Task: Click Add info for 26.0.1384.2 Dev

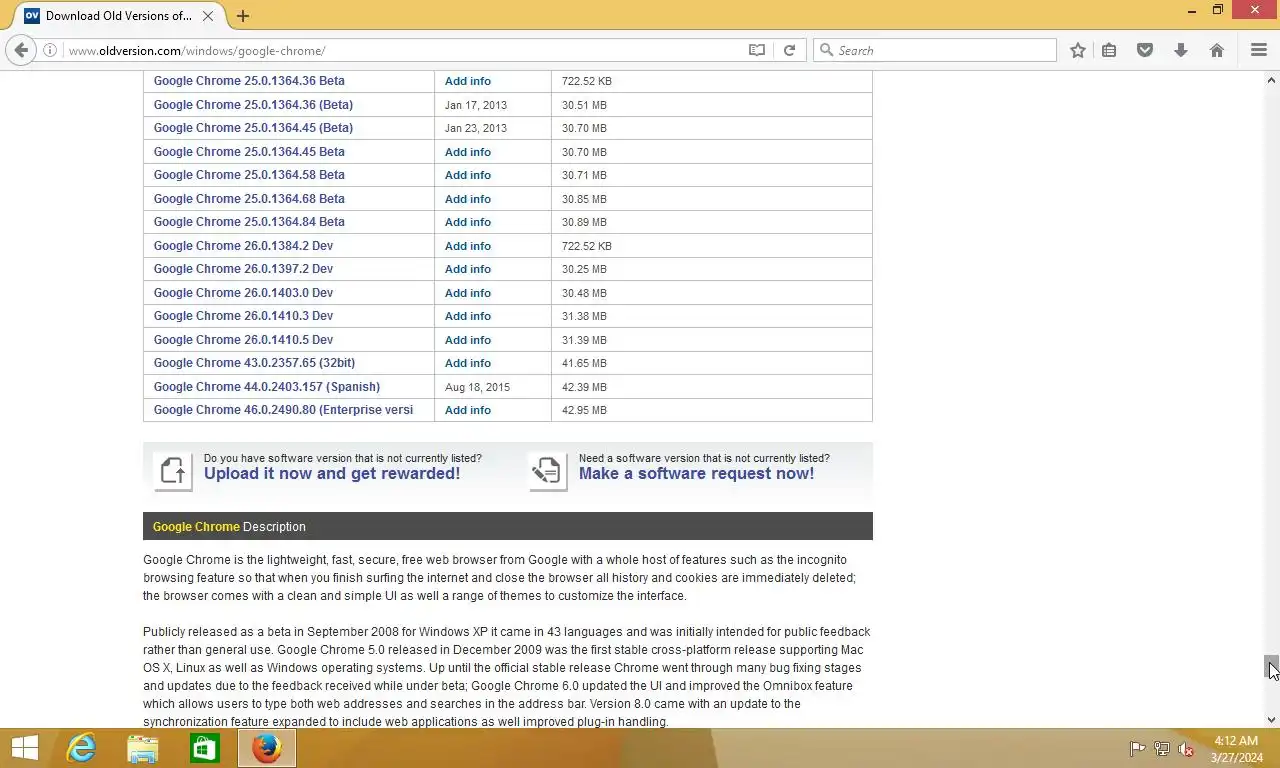Action: 468,246
